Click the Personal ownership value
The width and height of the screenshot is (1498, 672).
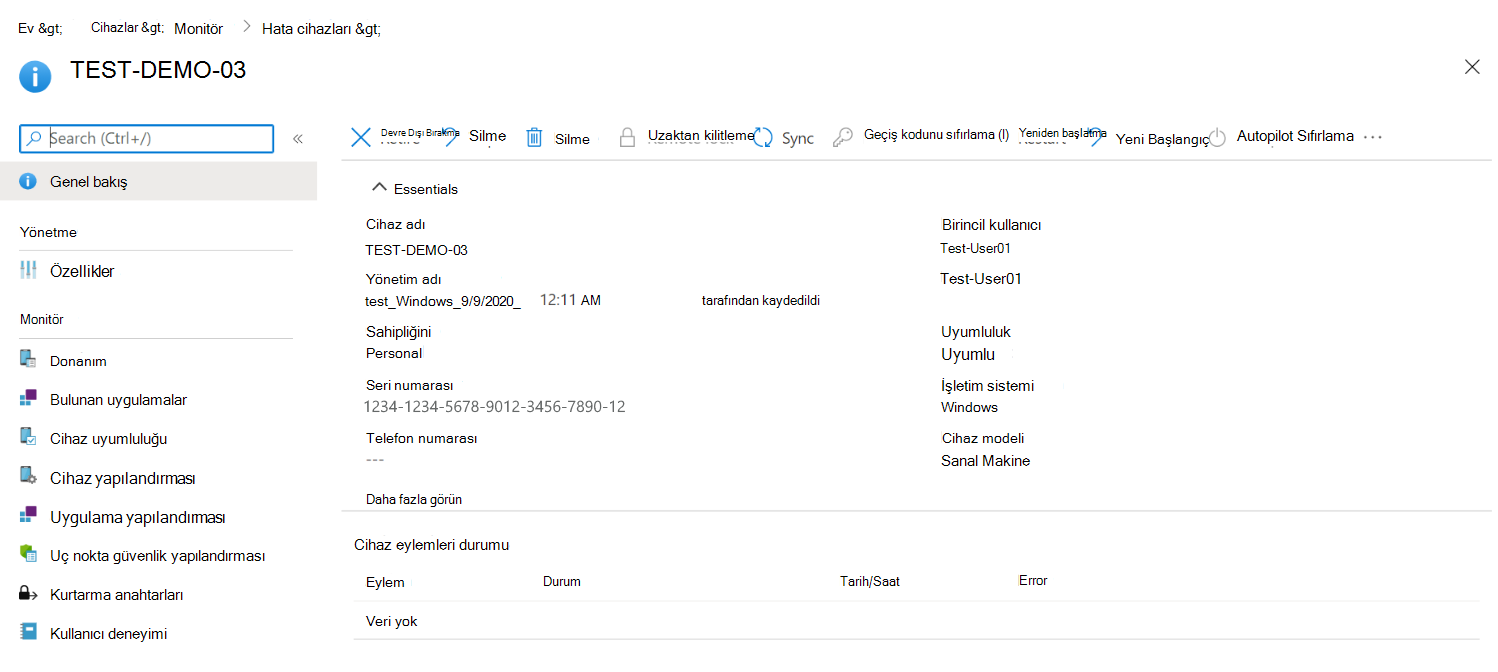pos(394,353)
